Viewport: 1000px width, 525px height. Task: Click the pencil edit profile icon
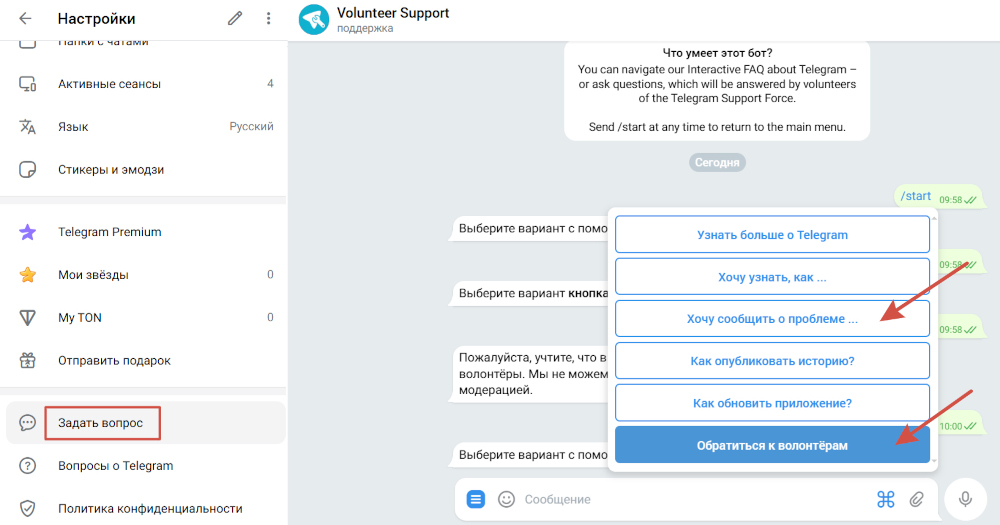[235, 18]
